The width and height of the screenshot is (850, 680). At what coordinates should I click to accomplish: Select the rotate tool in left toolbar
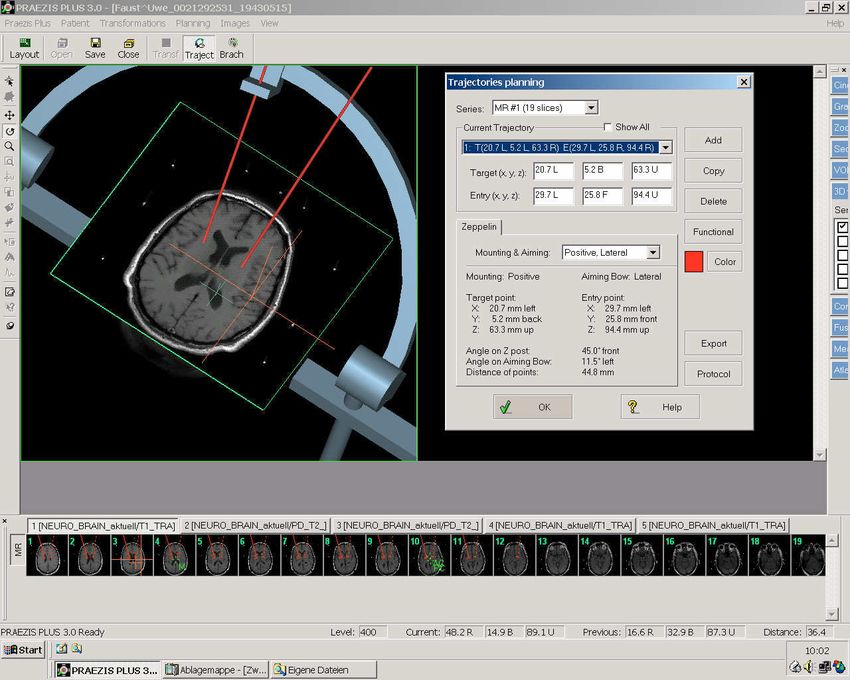10,131
